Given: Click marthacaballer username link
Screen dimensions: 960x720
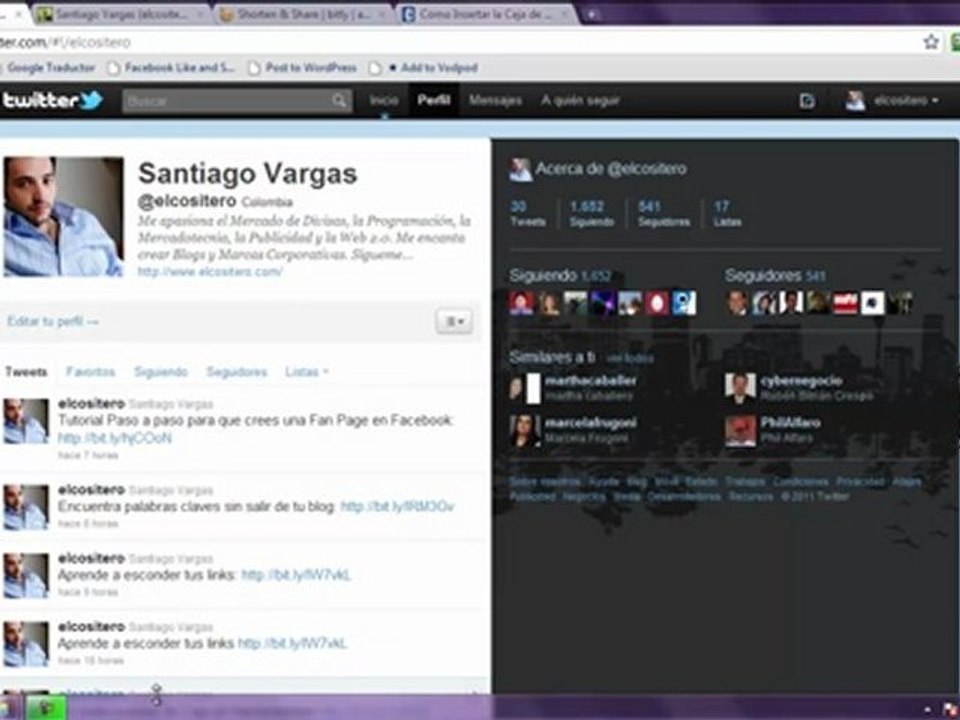Looking at the screenshot, I should [x=591, y=381].
